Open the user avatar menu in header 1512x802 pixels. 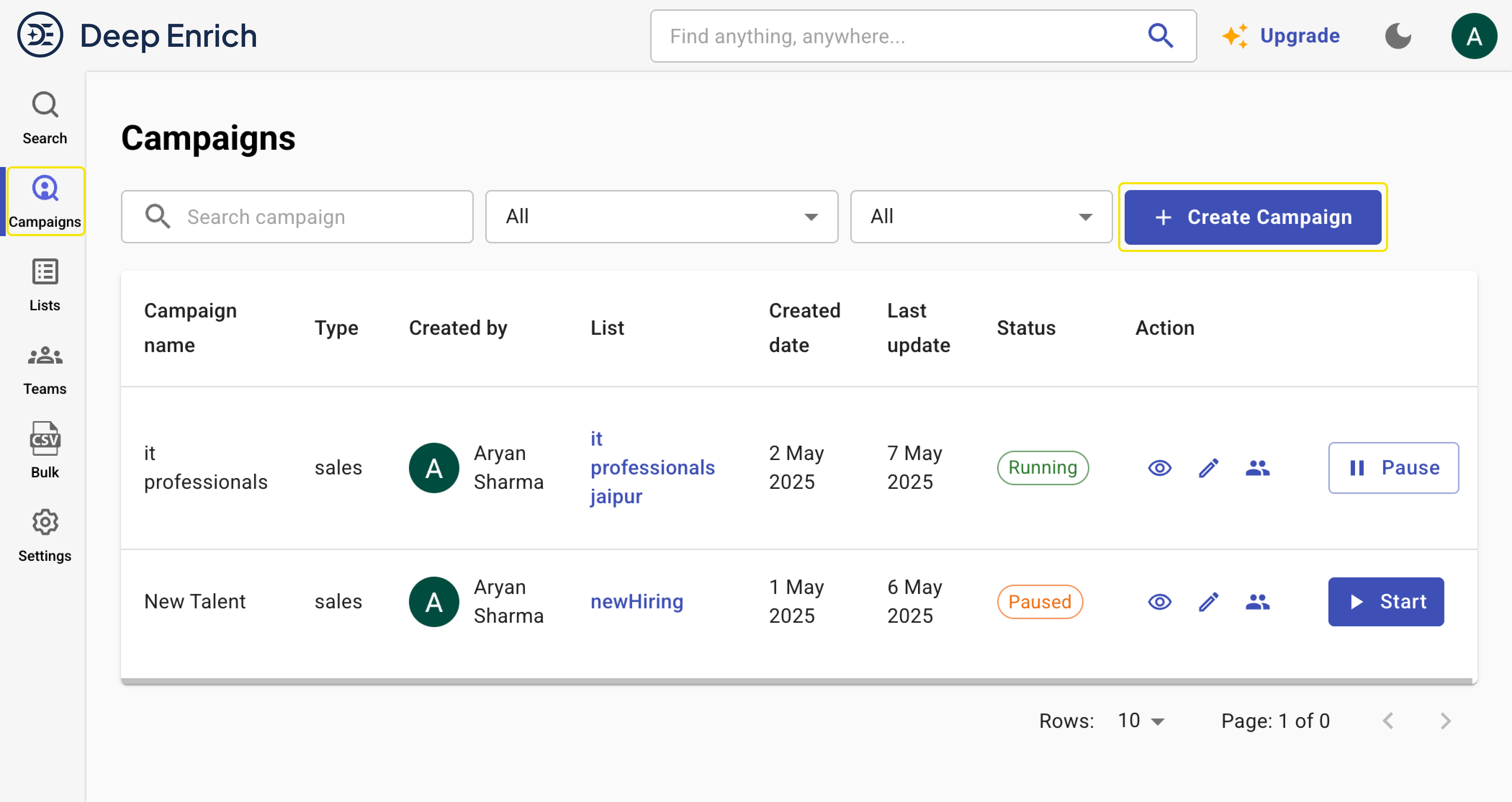point(1473,36)
